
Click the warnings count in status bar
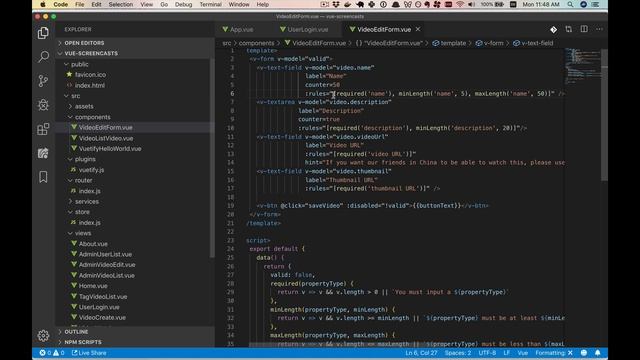(x=59, y=353)
